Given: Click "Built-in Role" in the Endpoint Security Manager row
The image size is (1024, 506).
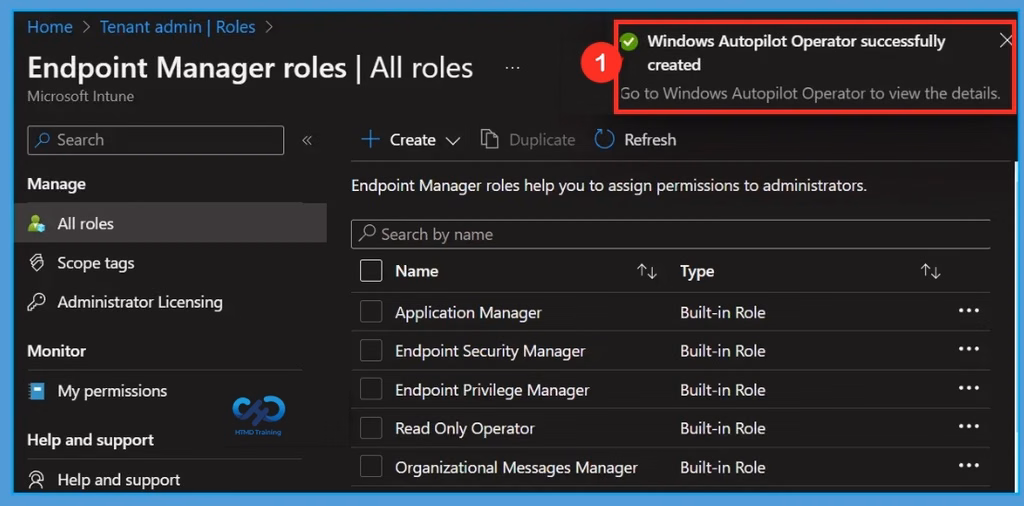Looking at the screenshot, I should click(x=722, y=351).
